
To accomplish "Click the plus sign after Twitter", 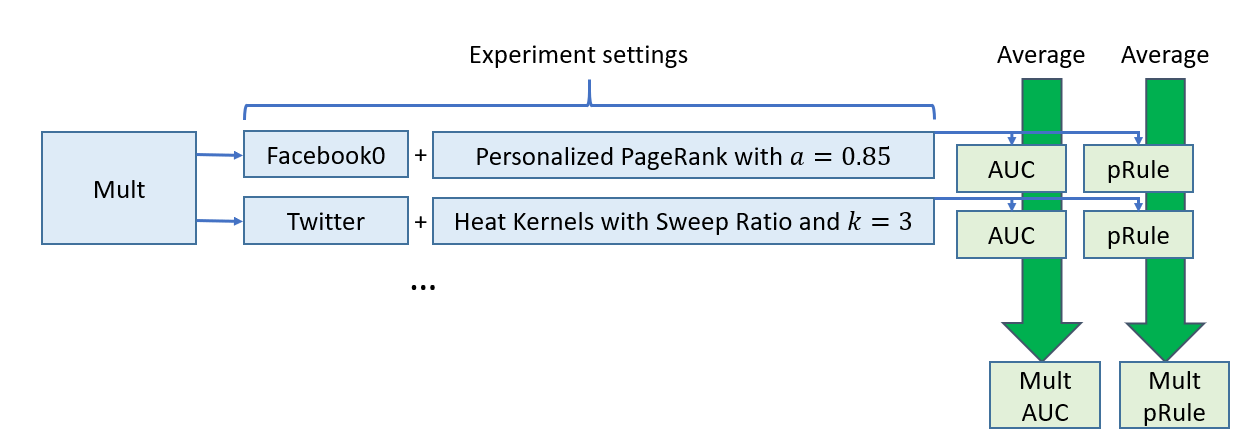I will pyautogui.click(x=421, y=222).
